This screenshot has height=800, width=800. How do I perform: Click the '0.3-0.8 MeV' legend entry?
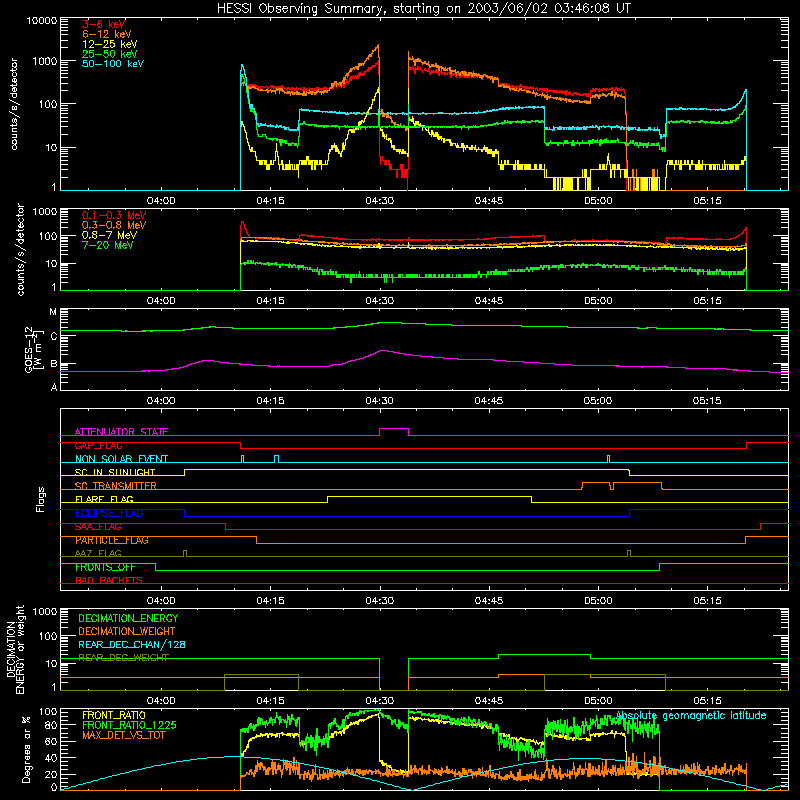point(114,225)
